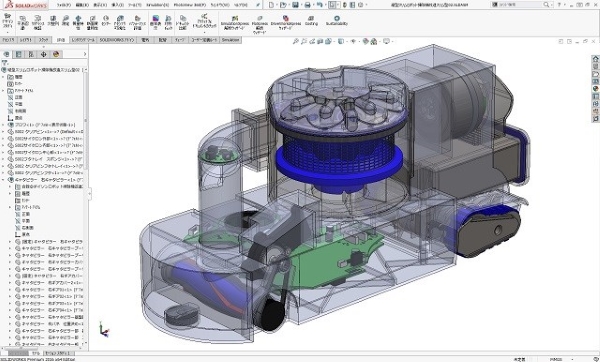The width and height of the screenshot is (600, 362).
Task: Expand the first folder in feature tree
Action: pyautogui.click(x=3, y=77)
